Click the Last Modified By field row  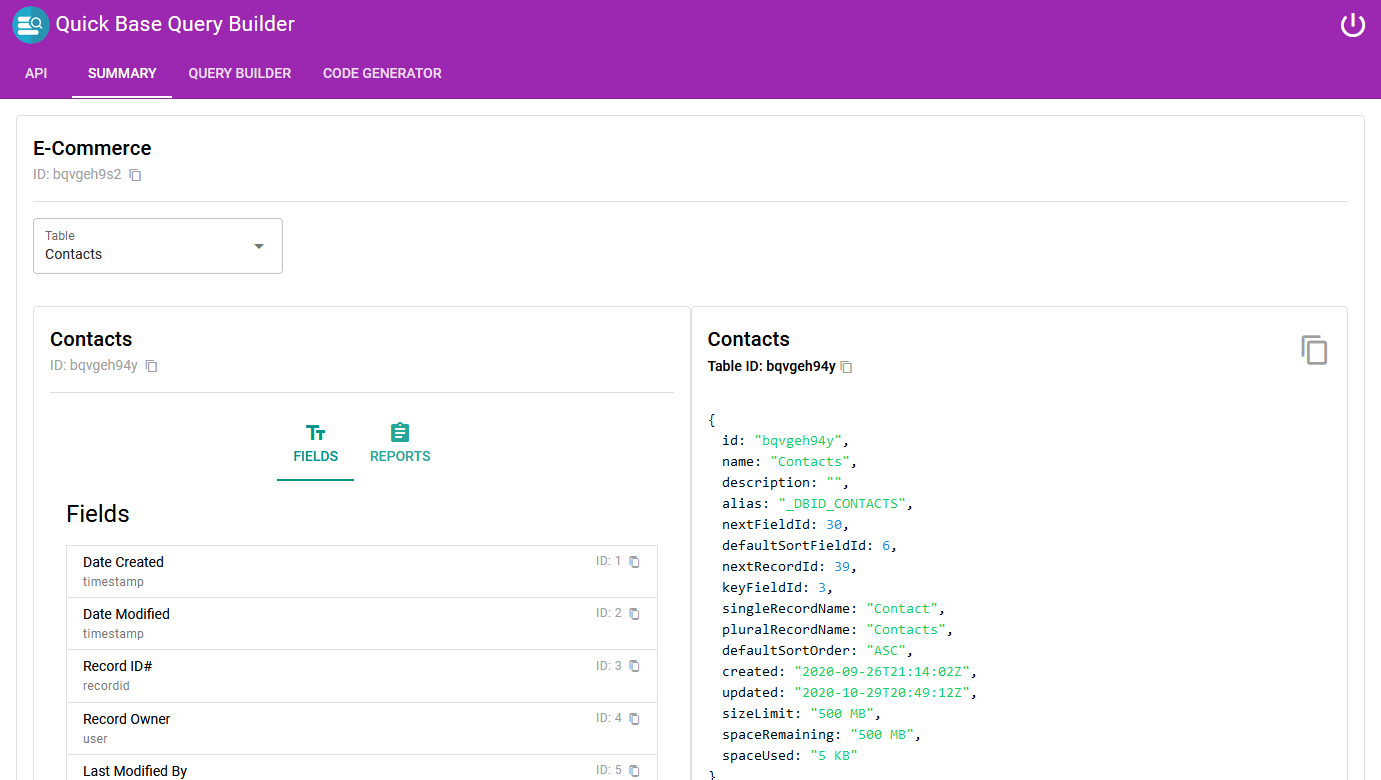362,767
